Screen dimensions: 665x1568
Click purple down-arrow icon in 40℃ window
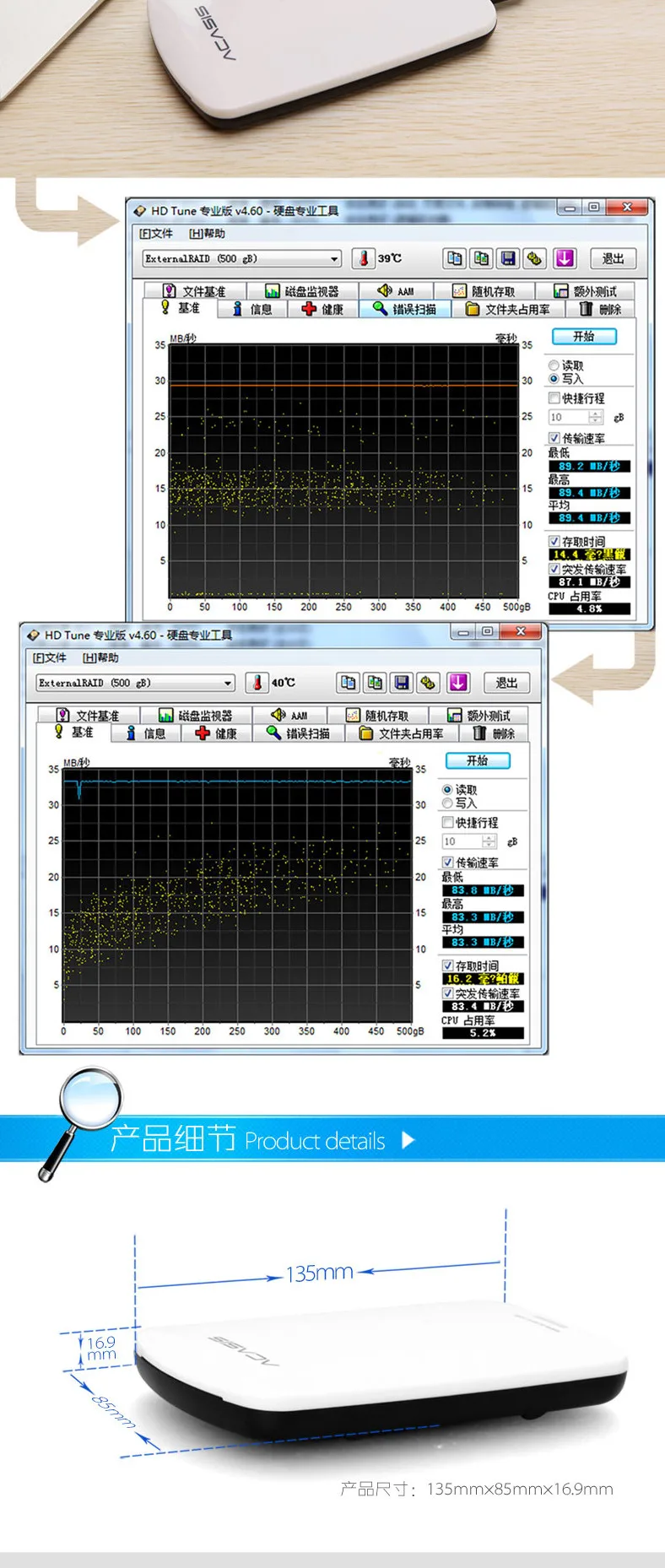(458, 683)
